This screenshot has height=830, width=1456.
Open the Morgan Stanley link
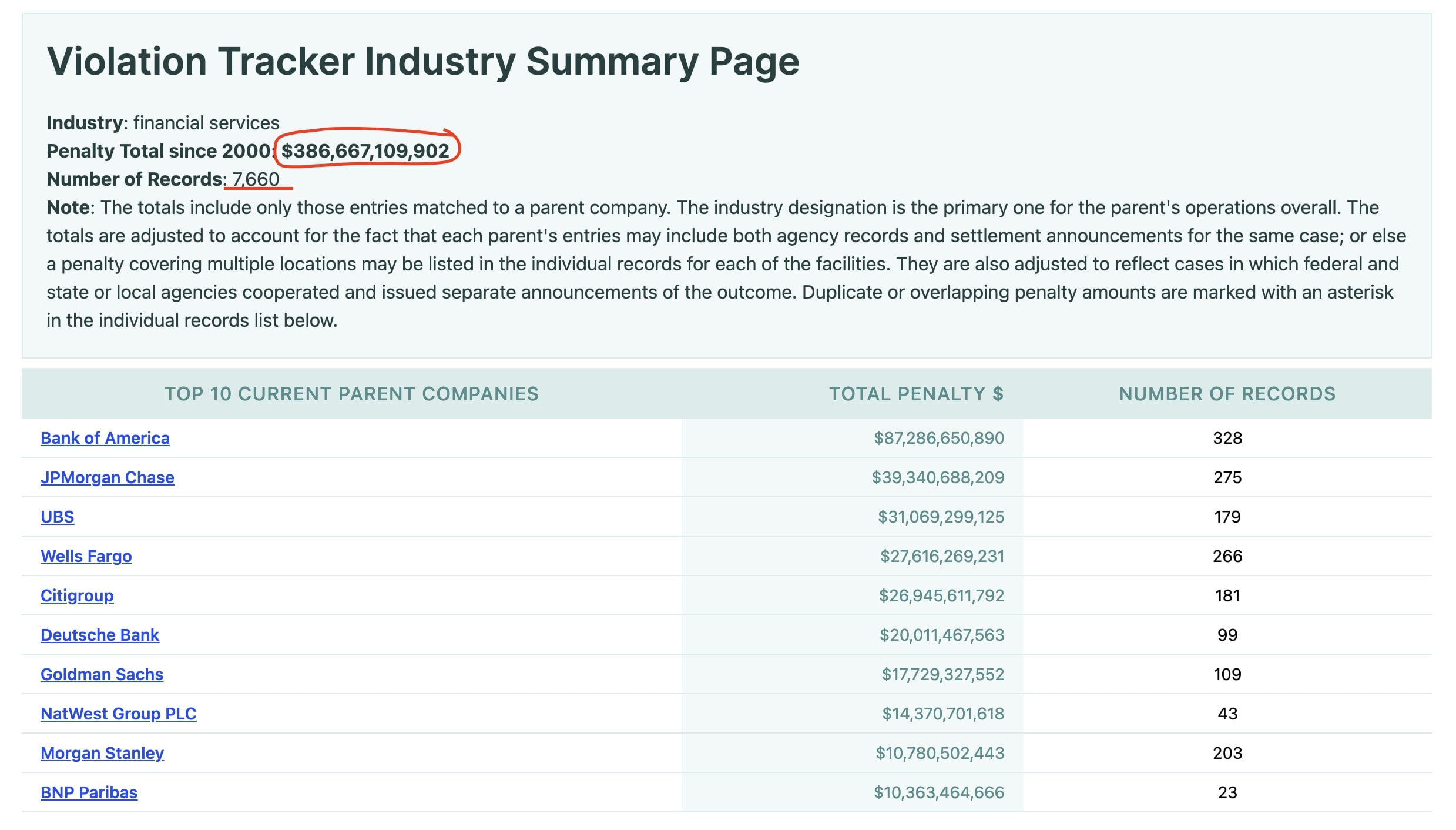pyautogui.click(x=102, y=753)
